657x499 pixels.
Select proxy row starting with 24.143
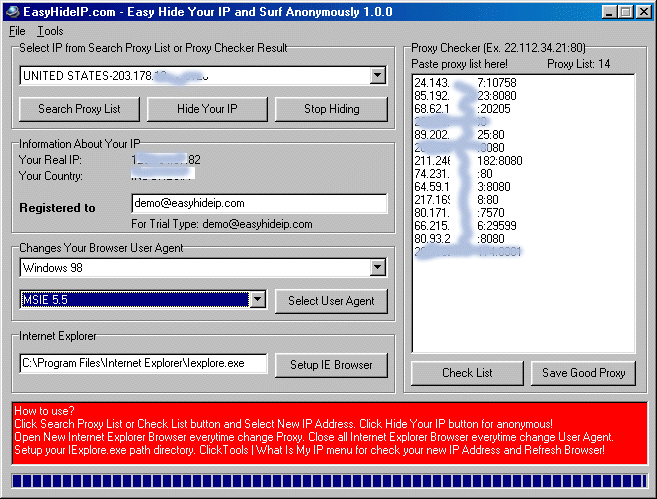click(x=465, y=83)
